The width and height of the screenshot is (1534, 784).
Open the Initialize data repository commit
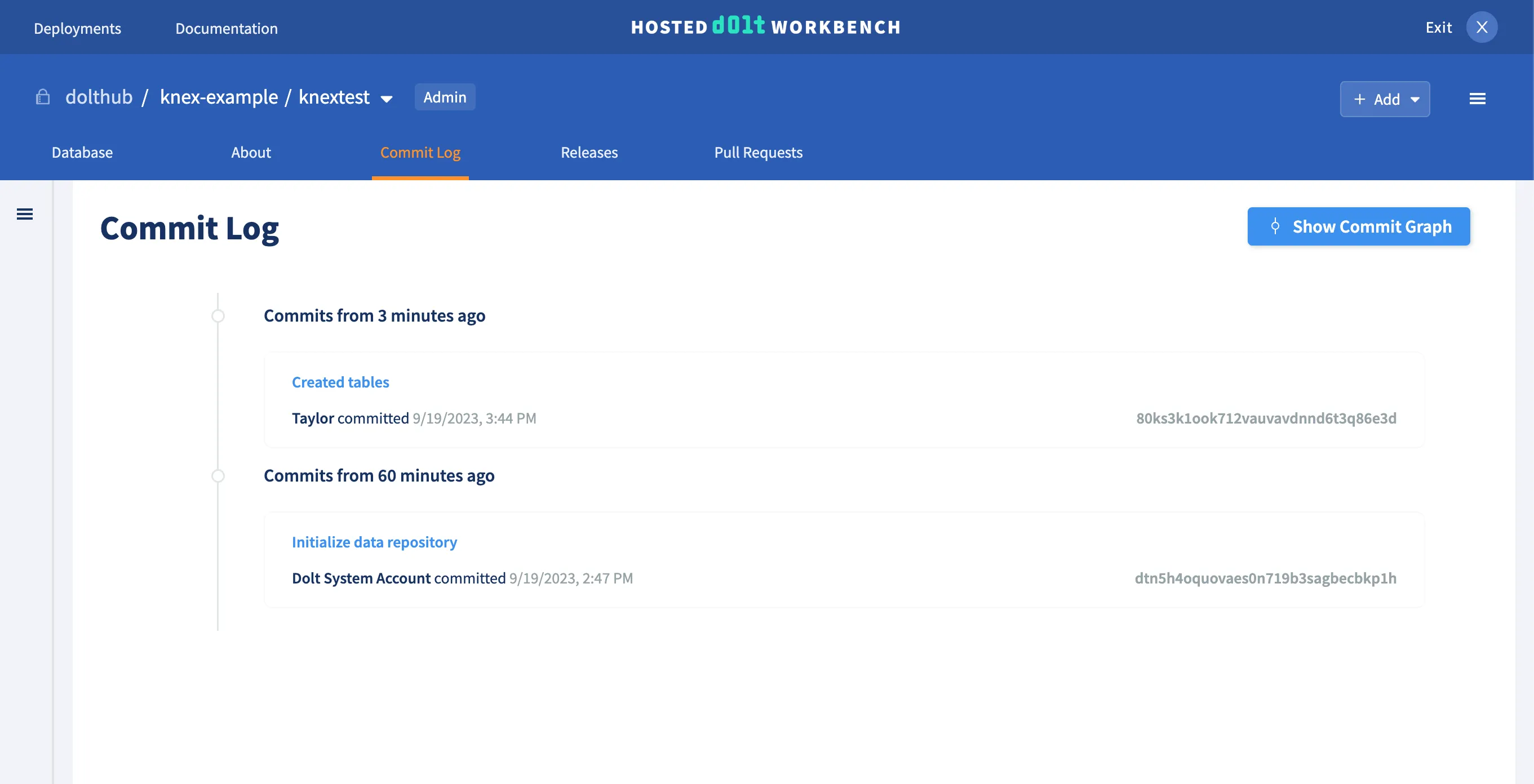(x=374, y=542)
